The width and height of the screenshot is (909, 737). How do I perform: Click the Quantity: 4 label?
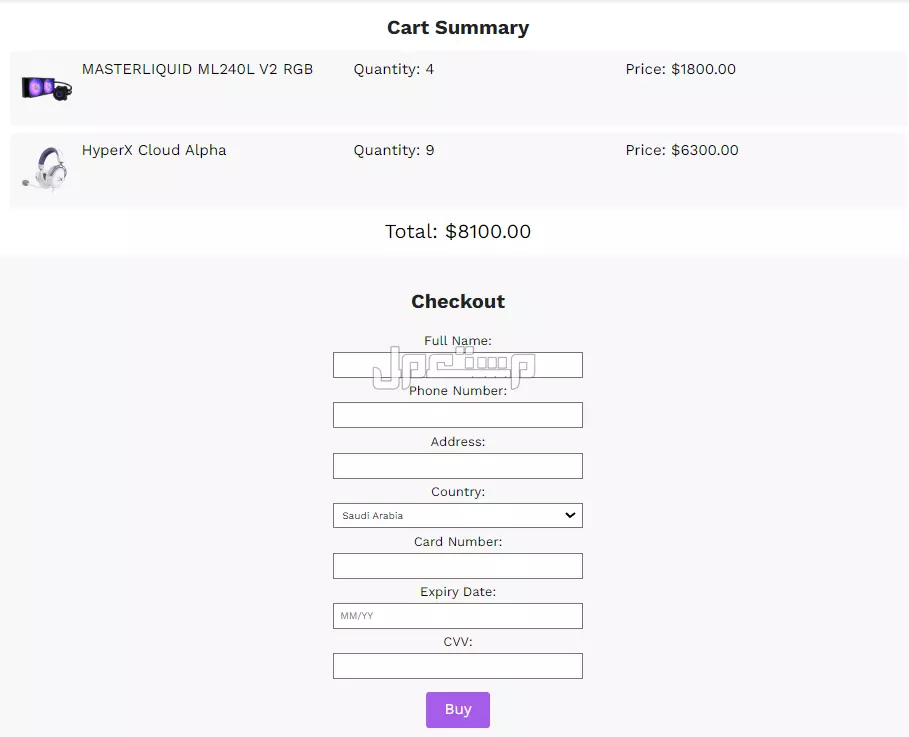point(393,69)
